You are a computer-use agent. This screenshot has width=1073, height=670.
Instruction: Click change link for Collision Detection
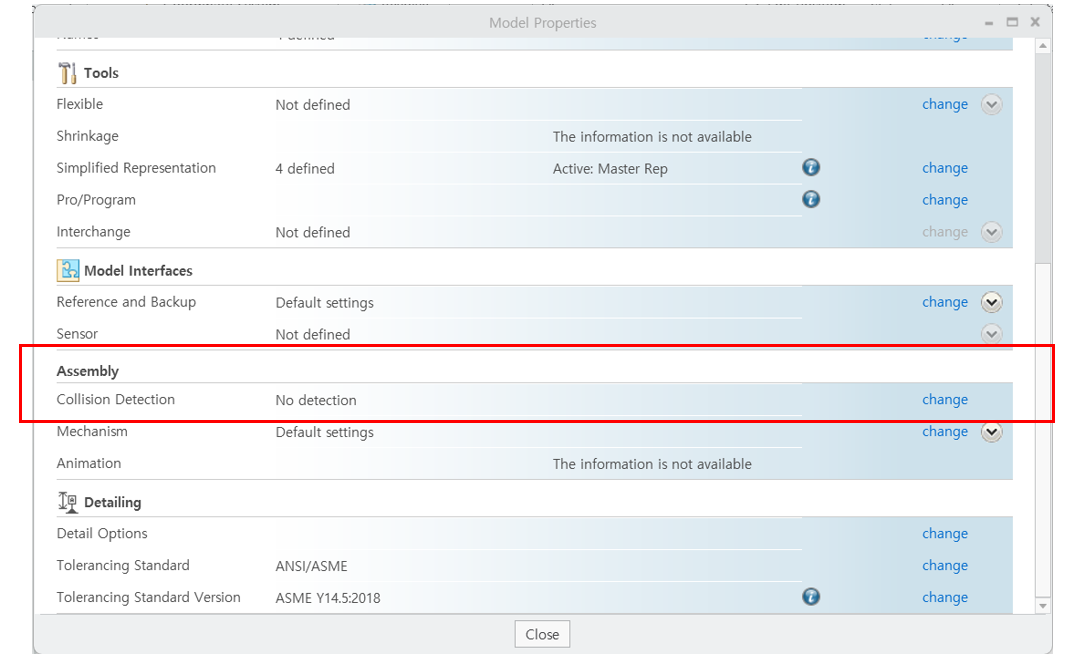pos(944,399)
